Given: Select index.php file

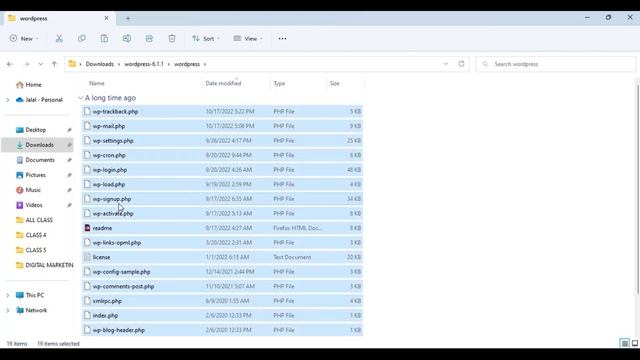Looking at the screenshot, I should pyautogui.click(x=222, y=316).
